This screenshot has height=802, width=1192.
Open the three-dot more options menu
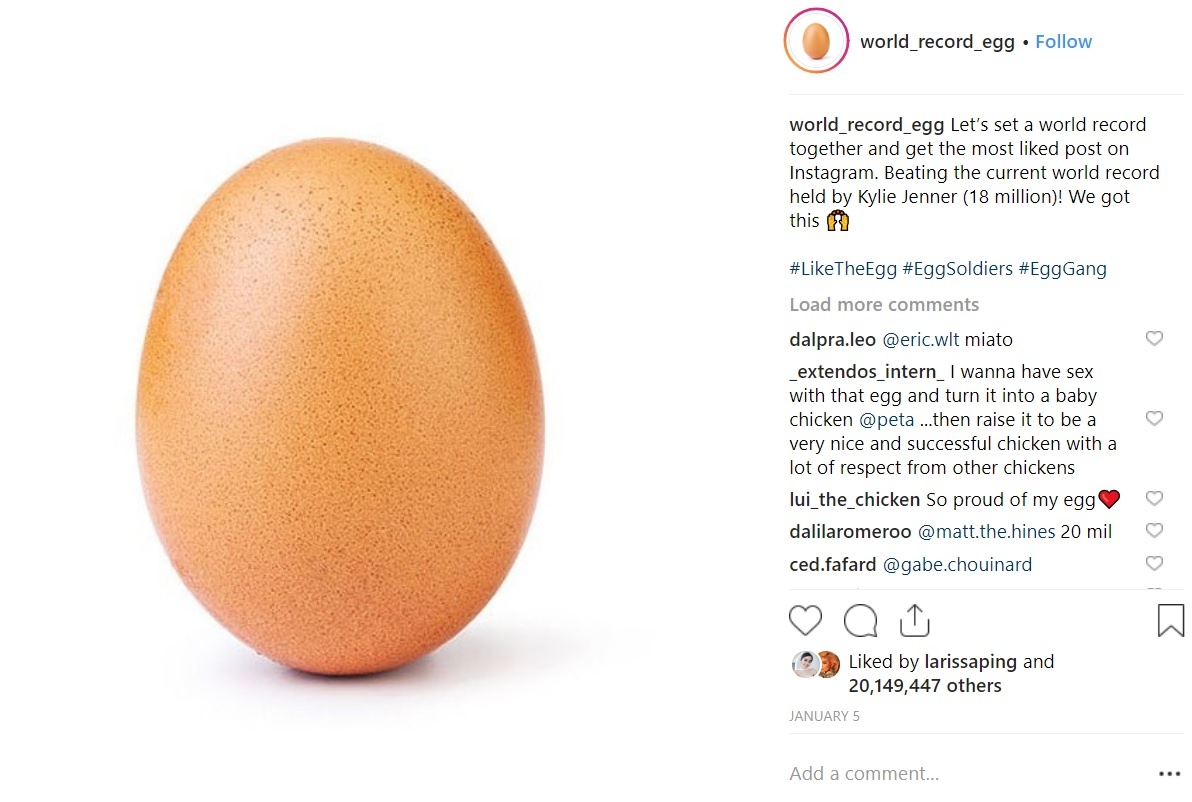pyautogui.click(x=1169, y=773)
